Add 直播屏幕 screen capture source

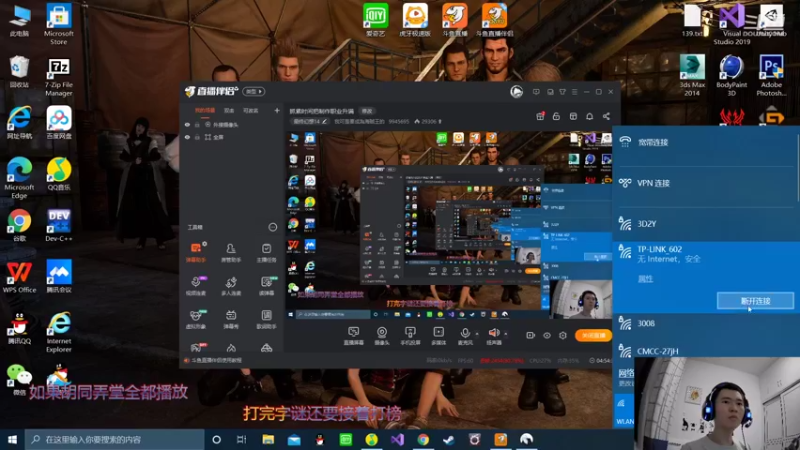point(354,336)
